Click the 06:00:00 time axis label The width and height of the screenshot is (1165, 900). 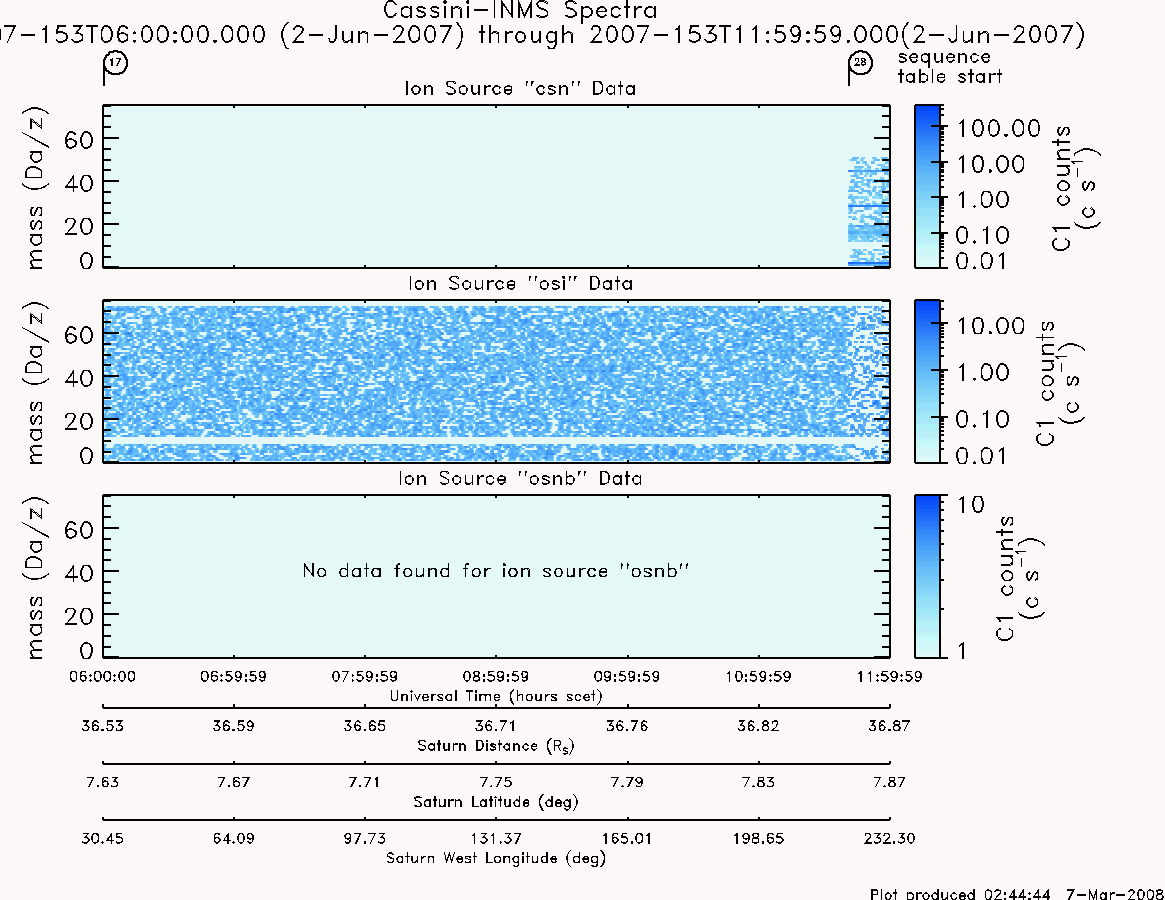pyautogui.click(x=103, y=676)
